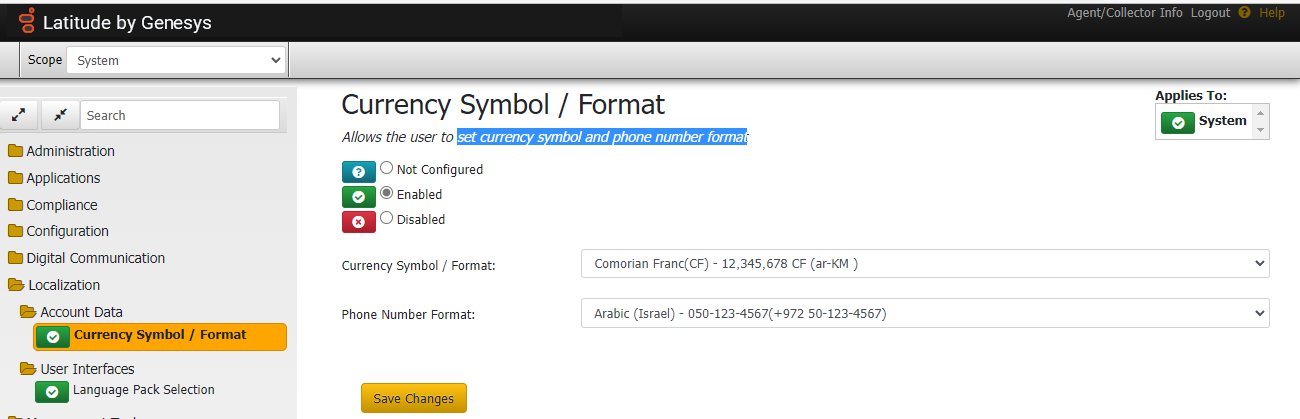Image resolution: width=1300 pixels, height=419 pixels.
Task: Click the Genesys logo icon
Action: 27,22
